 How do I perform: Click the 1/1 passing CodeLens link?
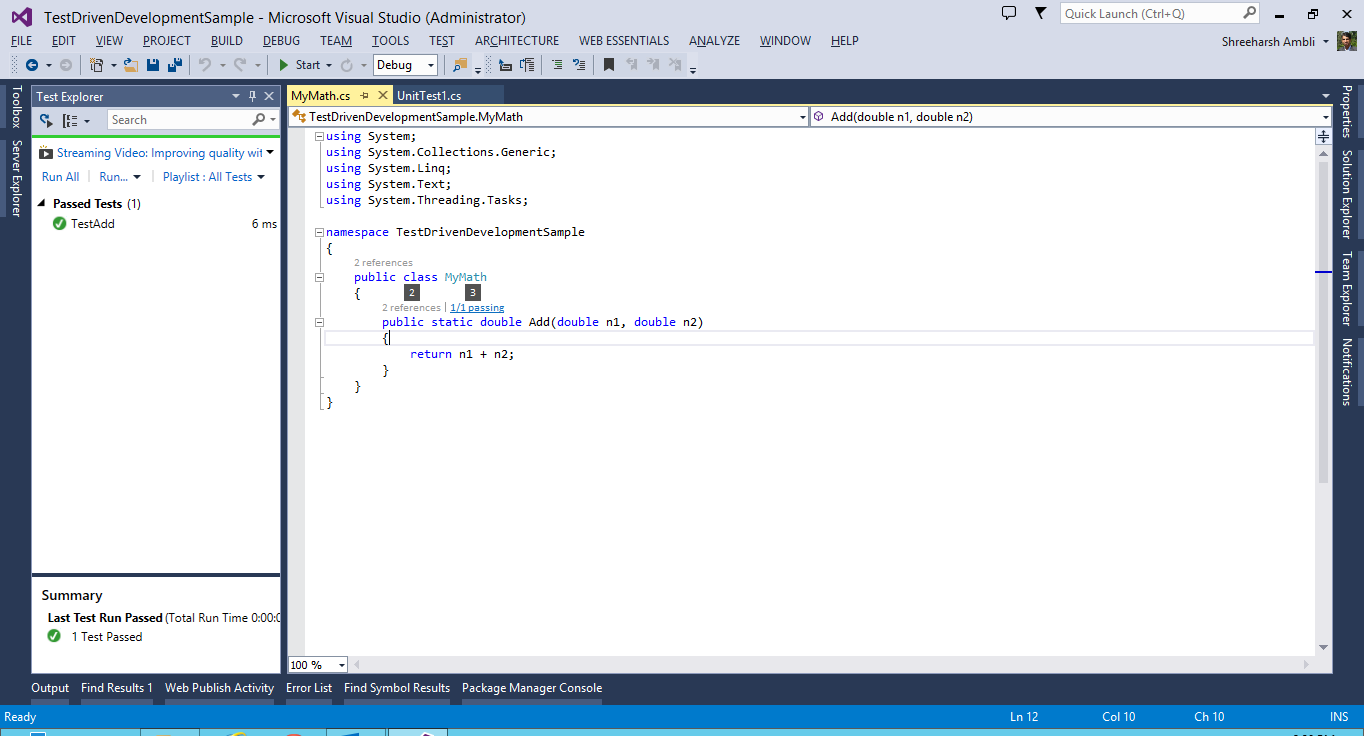tap(477, 308)
